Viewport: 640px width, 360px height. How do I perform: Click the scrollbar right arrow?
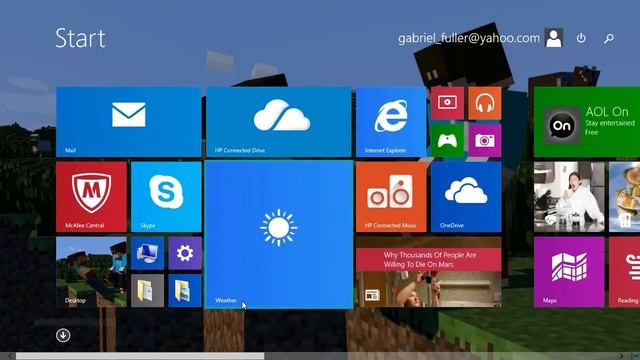622,356
